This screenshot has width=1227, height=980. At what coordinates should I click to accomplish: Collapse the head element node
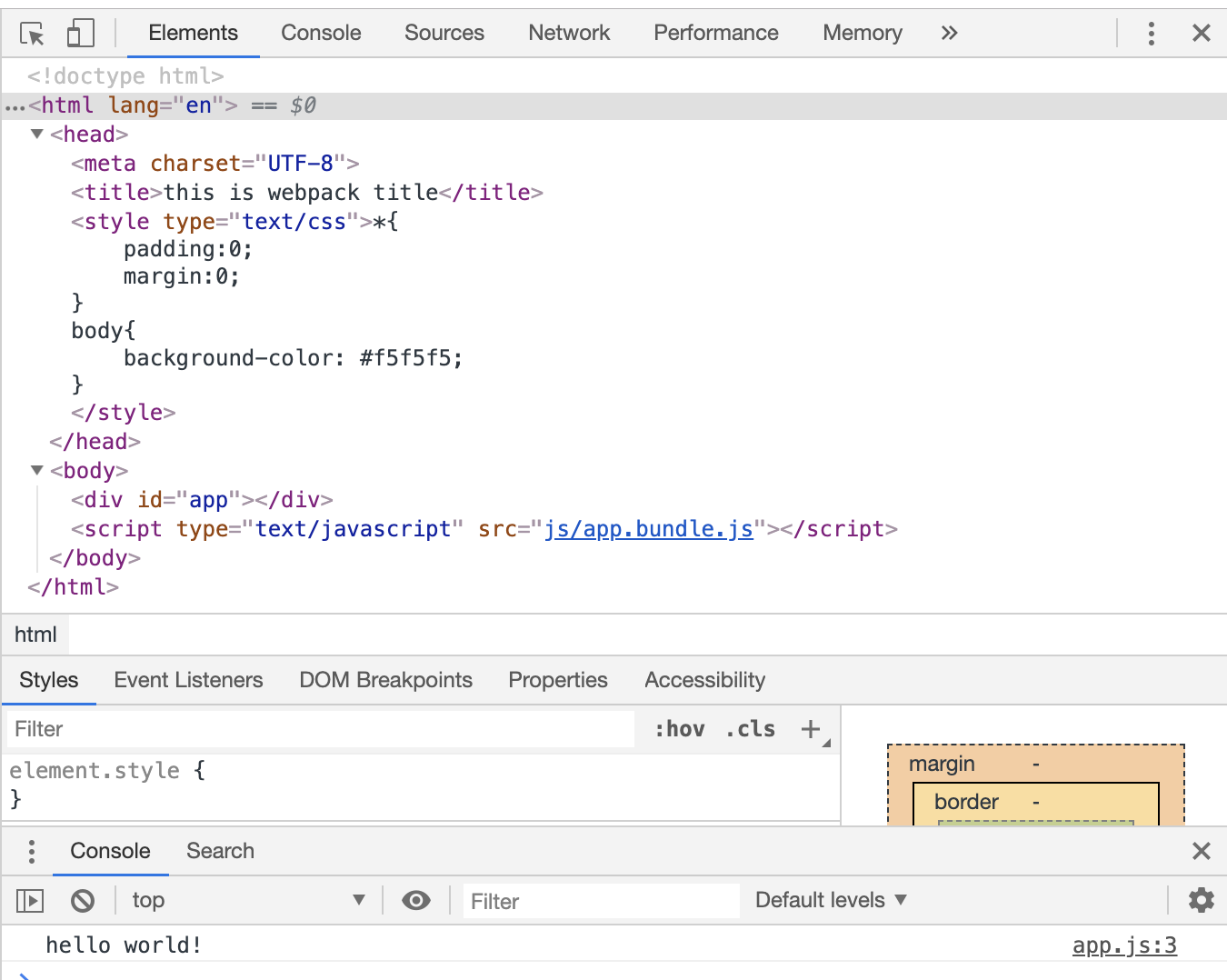point(37,134)
